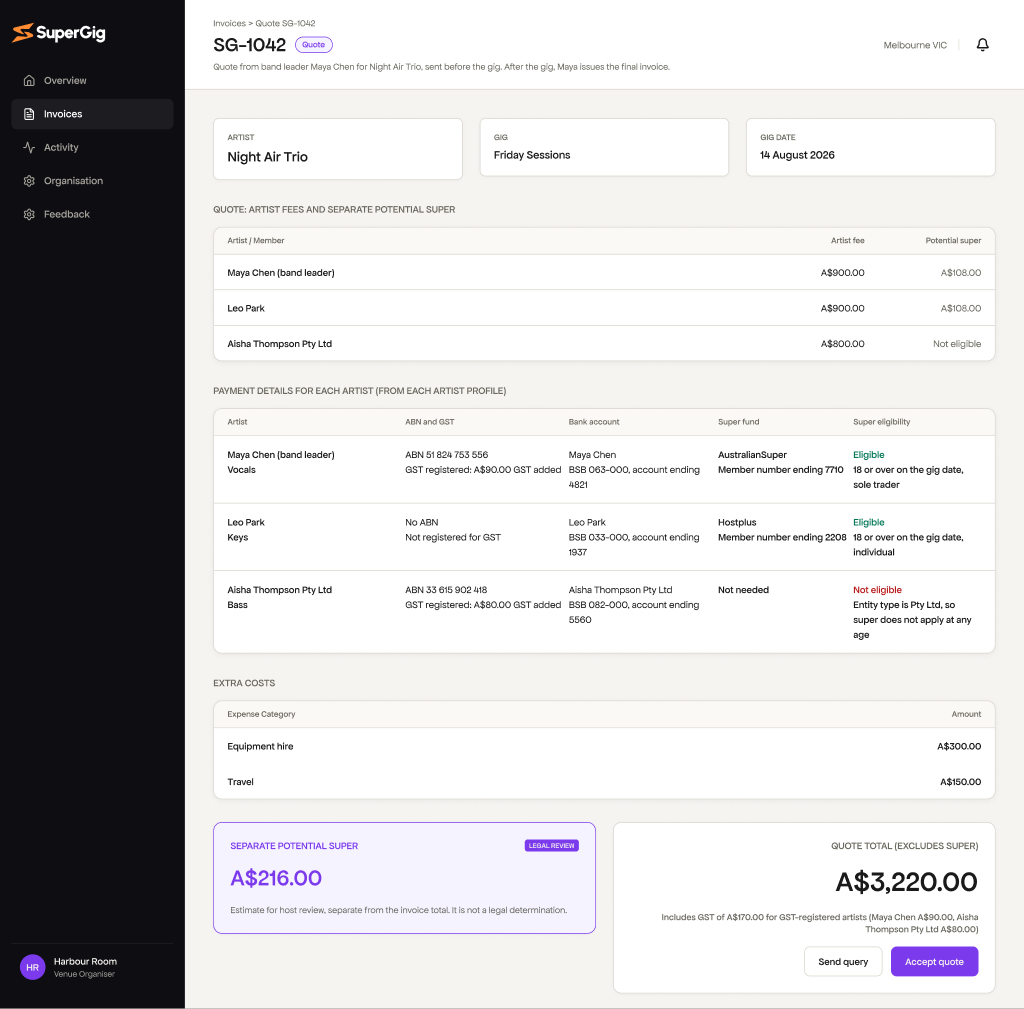The height and width of the screenshot is (1009, 1024).
Task: Click the BSB 063-000 bank detail
Action: (633, 477)
